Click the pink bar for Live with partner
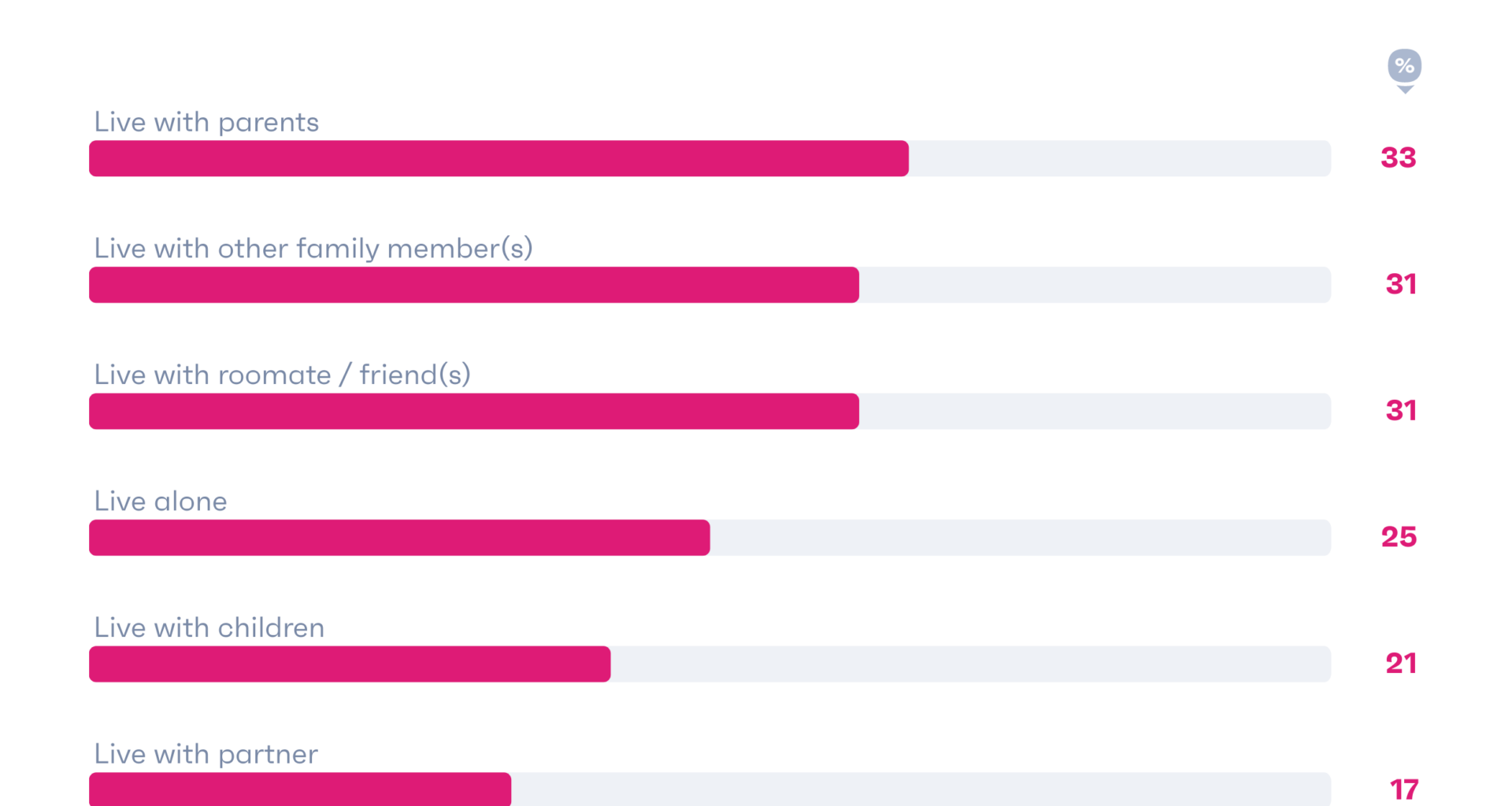 [300, 789]
